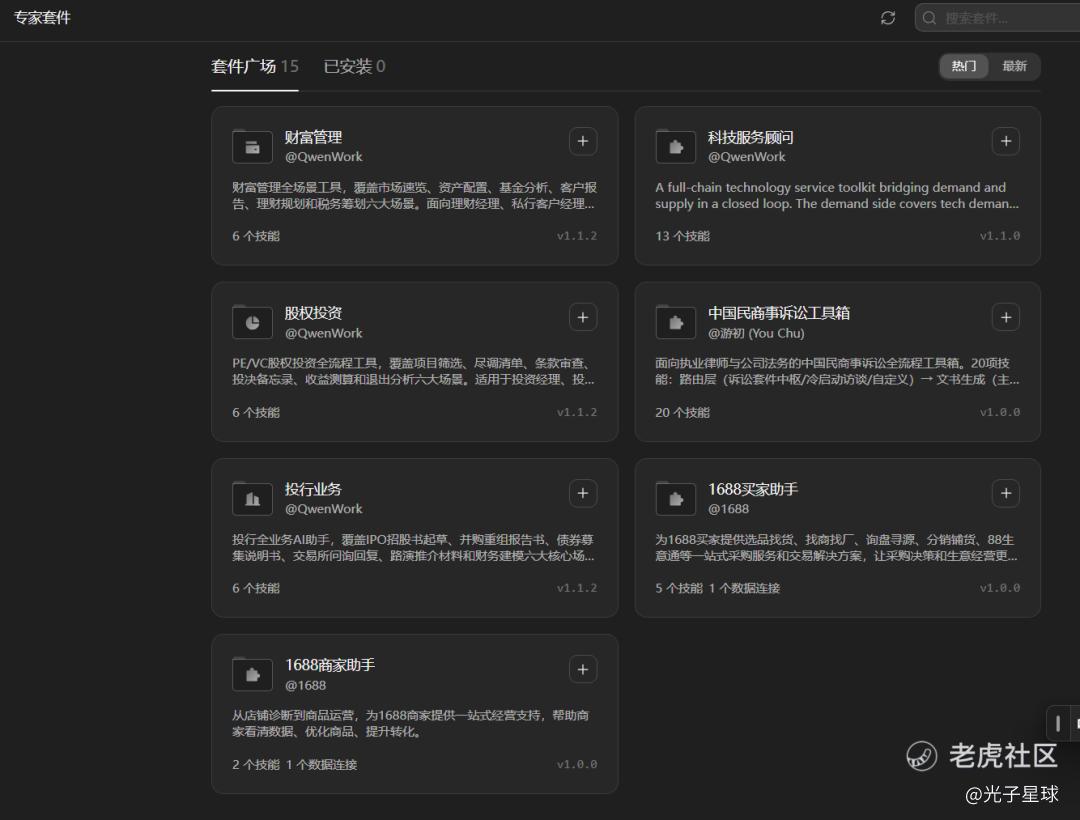The width and height of the screenshot is (1080, 820).
Task: Switch sorting to 热门
Action: [964, 66]
